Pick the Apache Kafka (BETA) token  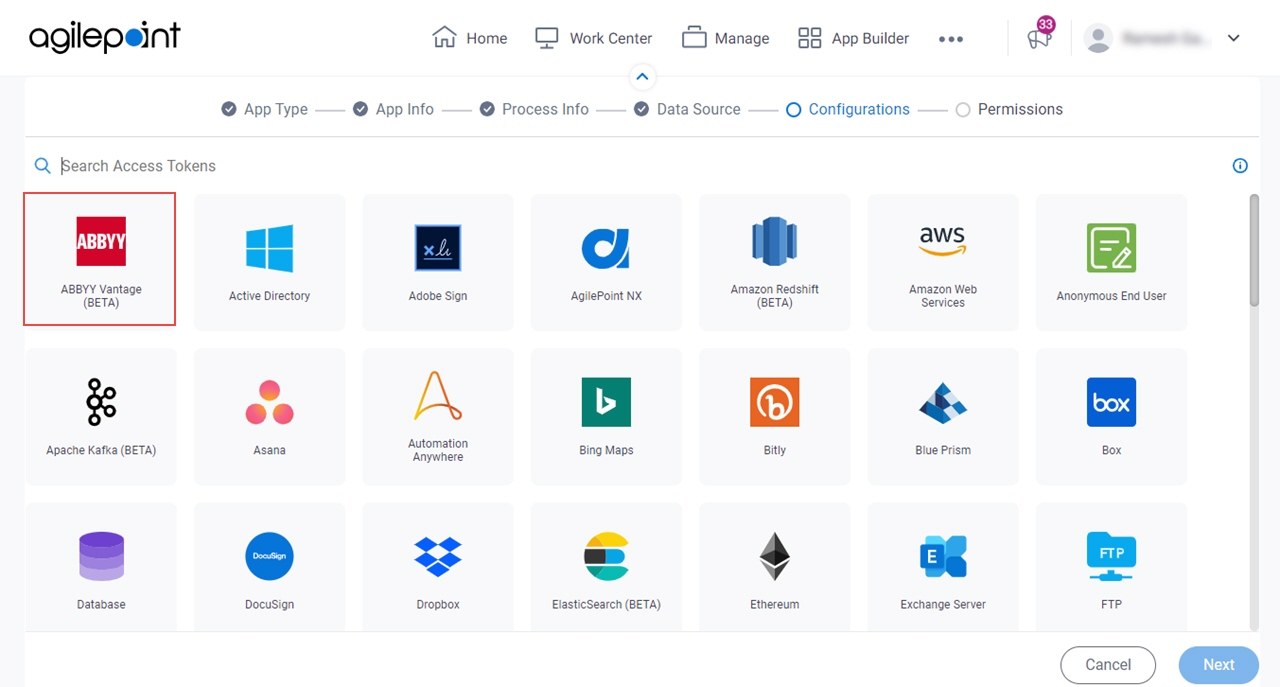[x=101, y=416]
